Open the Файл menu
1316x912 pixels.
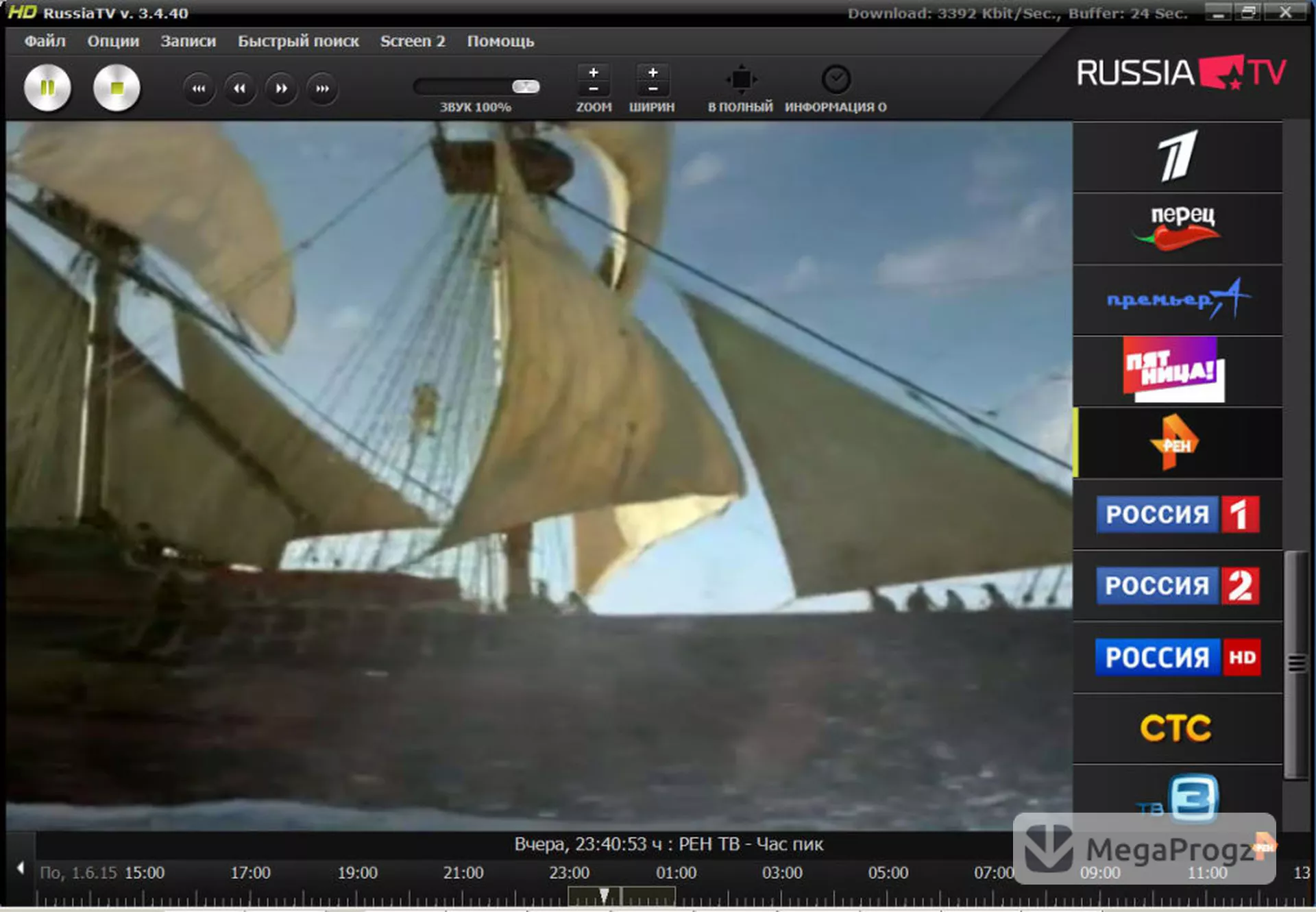45,41
